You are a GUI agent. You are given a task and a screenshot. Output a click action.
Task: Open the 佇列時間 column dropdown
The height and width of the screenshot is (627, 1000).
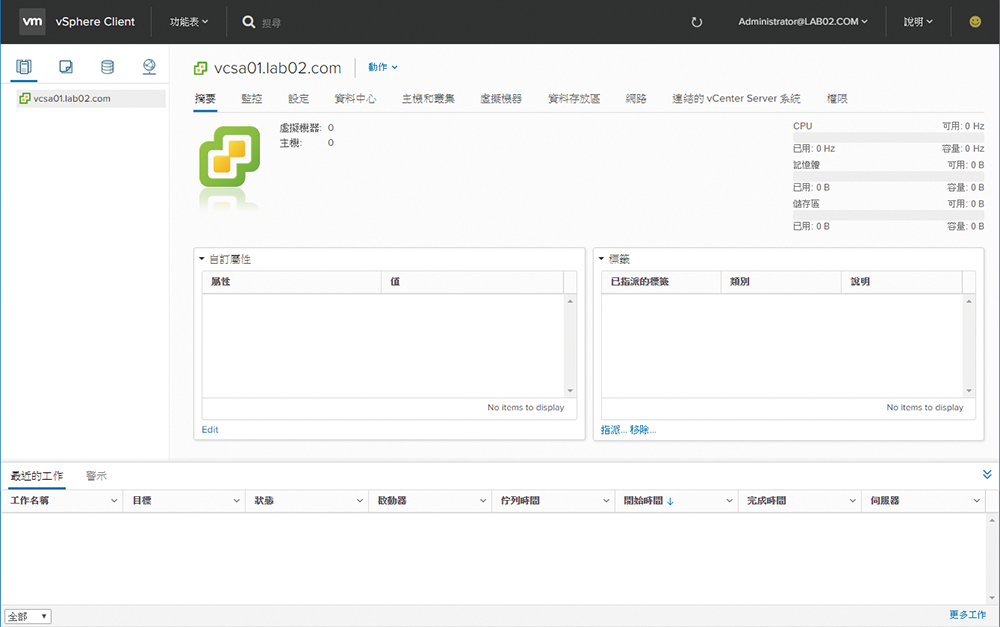pos(606,501)
